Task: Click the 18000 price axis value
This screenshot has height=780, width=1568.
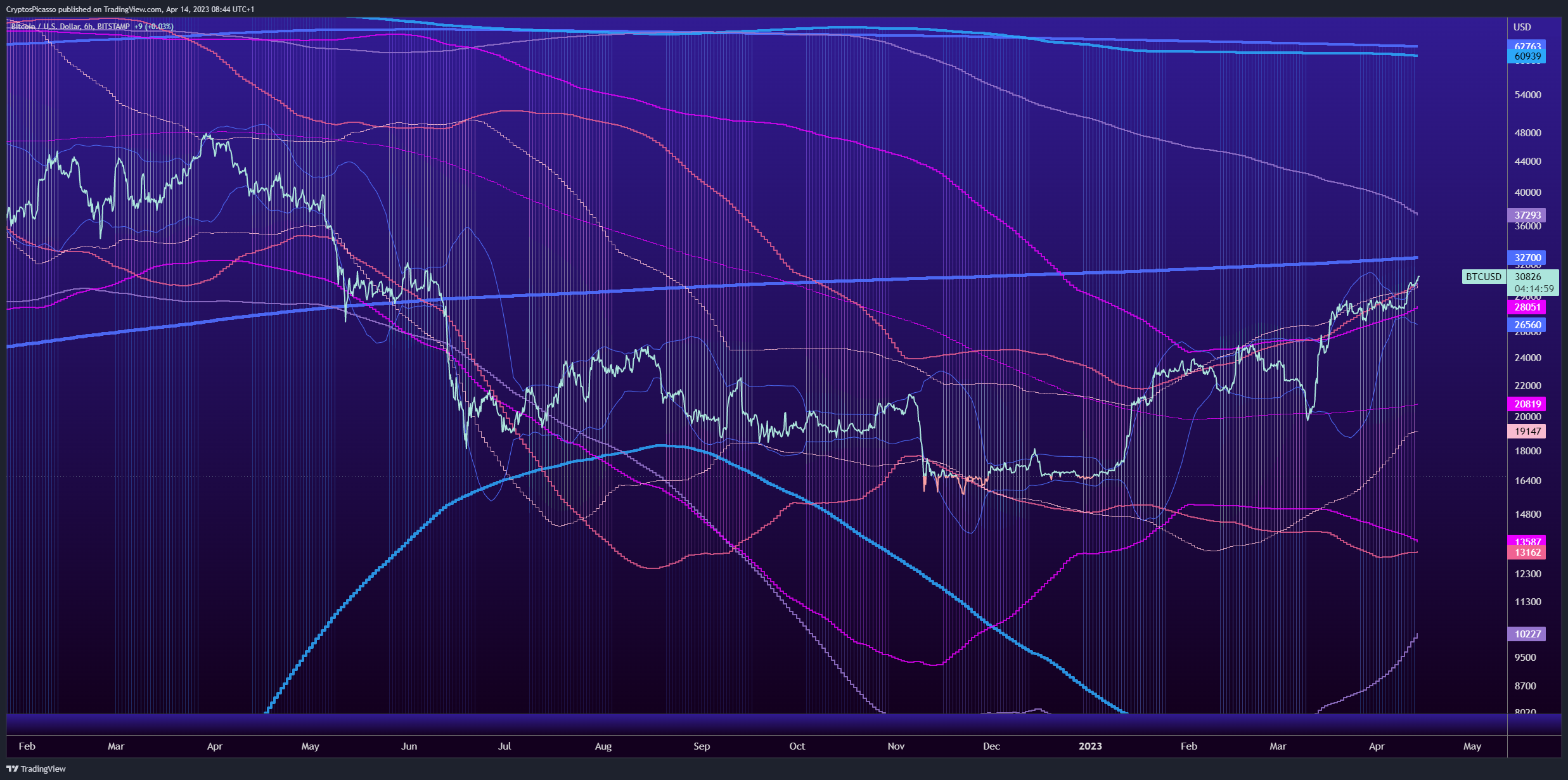Action: pos(1527,451)
